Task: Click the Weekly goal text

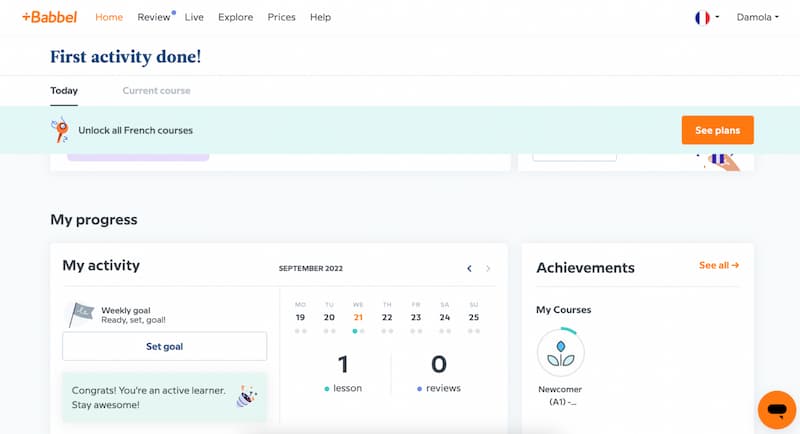Action: [x=126, y=310]
